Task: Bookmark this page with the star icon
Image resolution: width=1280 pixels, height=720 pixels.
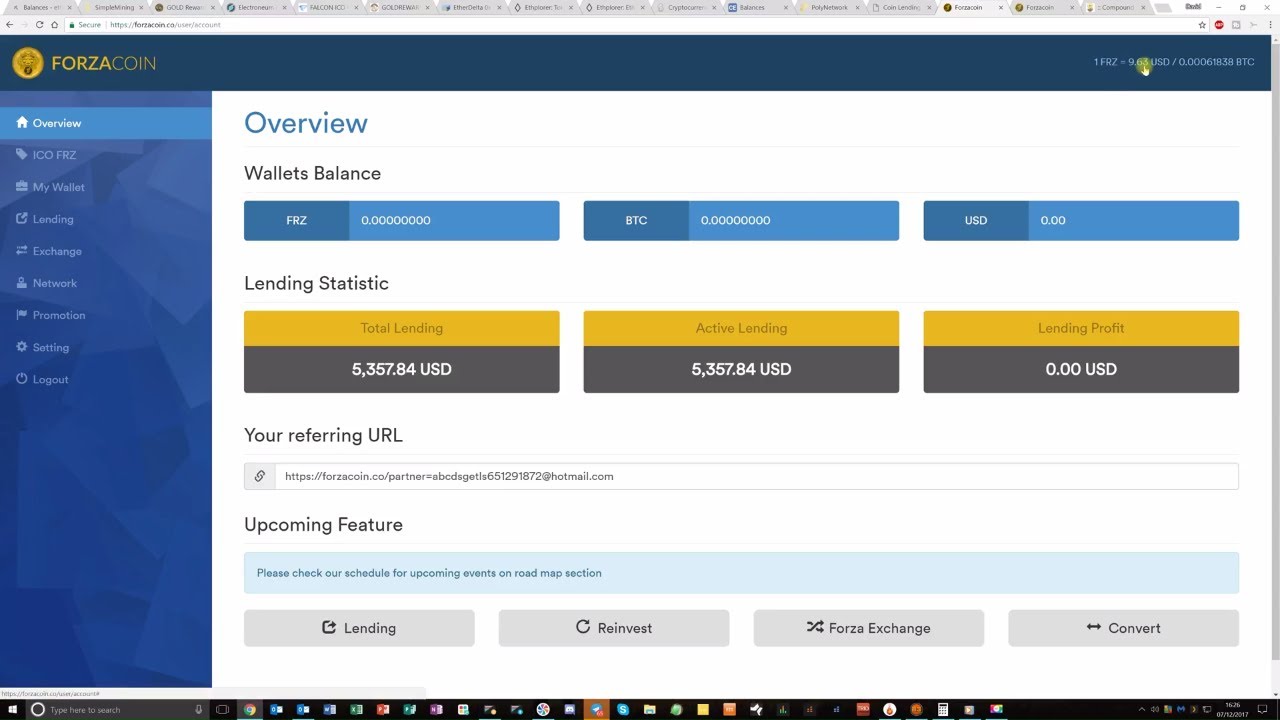Action: point(1202,24)
